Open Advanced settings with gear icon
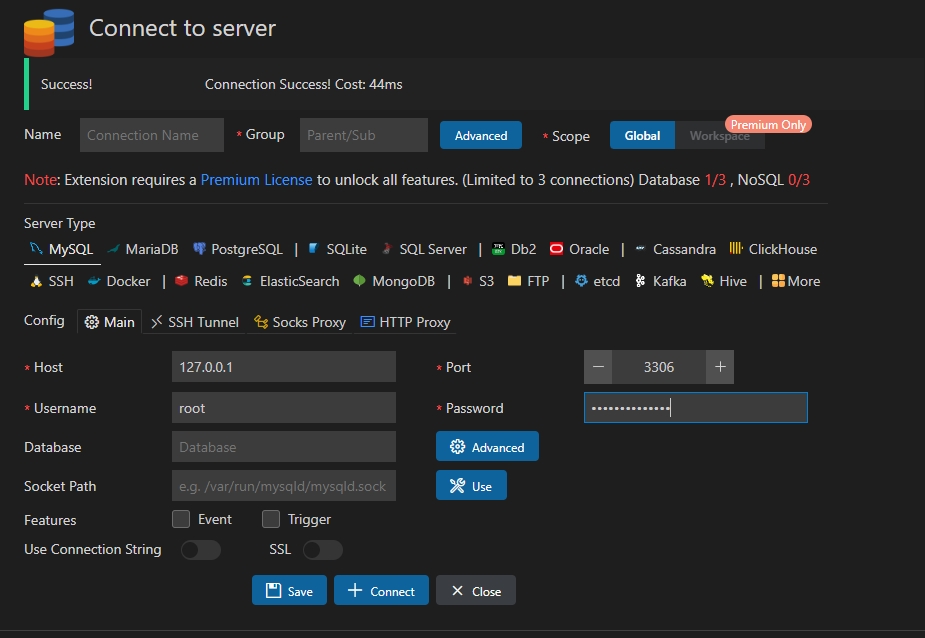This screenshot has width=925, height=638. click(487, 447)
